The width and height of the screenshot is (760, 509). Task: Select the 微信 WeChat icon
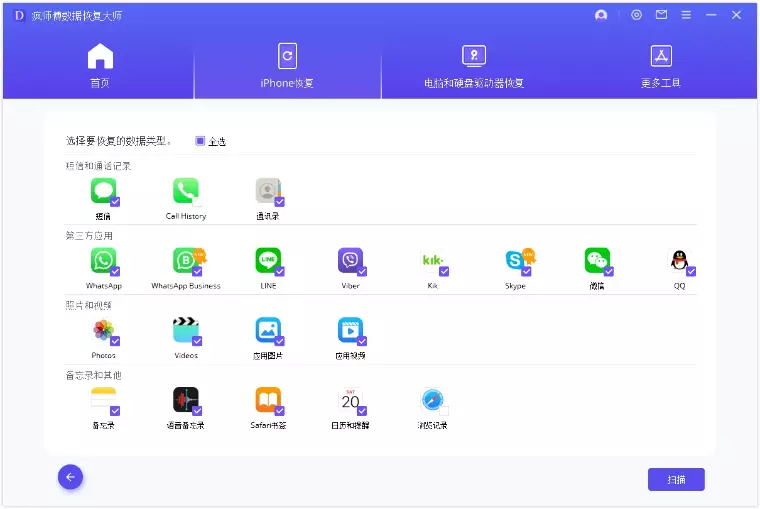[x=597, y=260]
